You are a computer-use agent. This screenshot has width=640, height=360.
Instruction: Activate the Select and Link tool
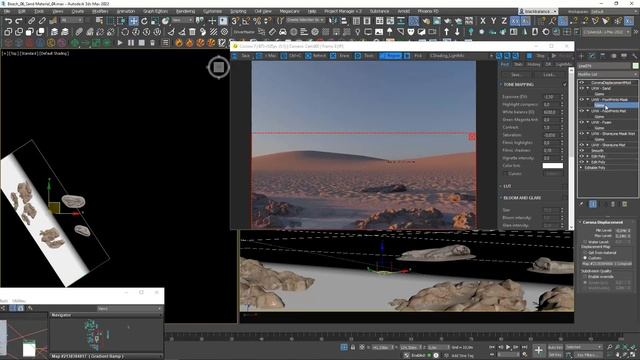coord(31,21)
